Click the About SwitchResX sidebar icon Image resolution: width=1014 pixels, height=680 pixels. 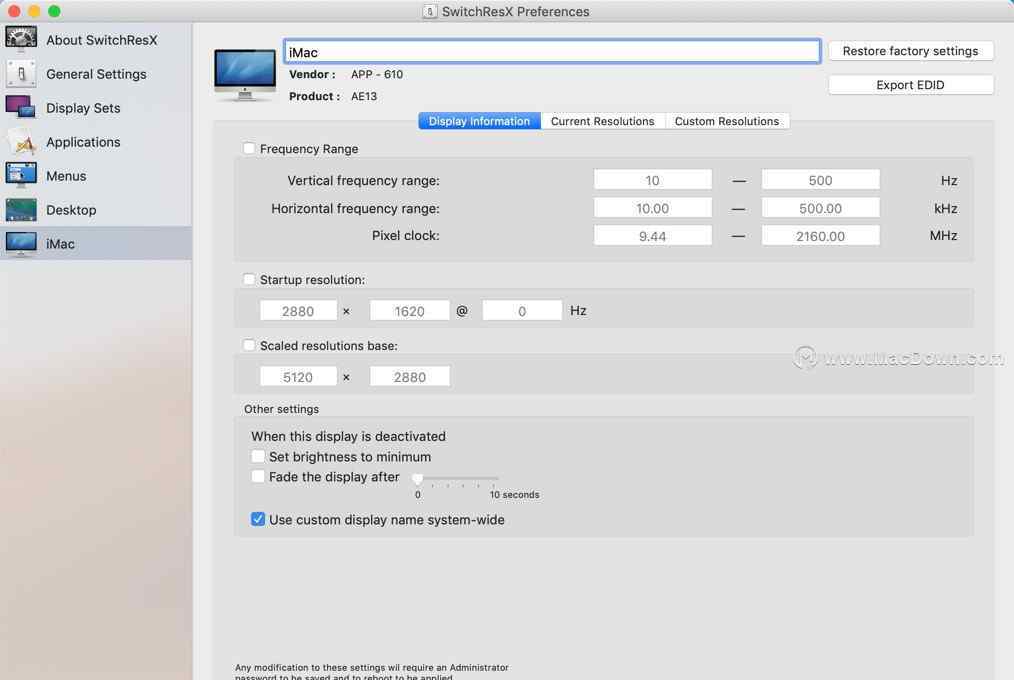point(21,39)
